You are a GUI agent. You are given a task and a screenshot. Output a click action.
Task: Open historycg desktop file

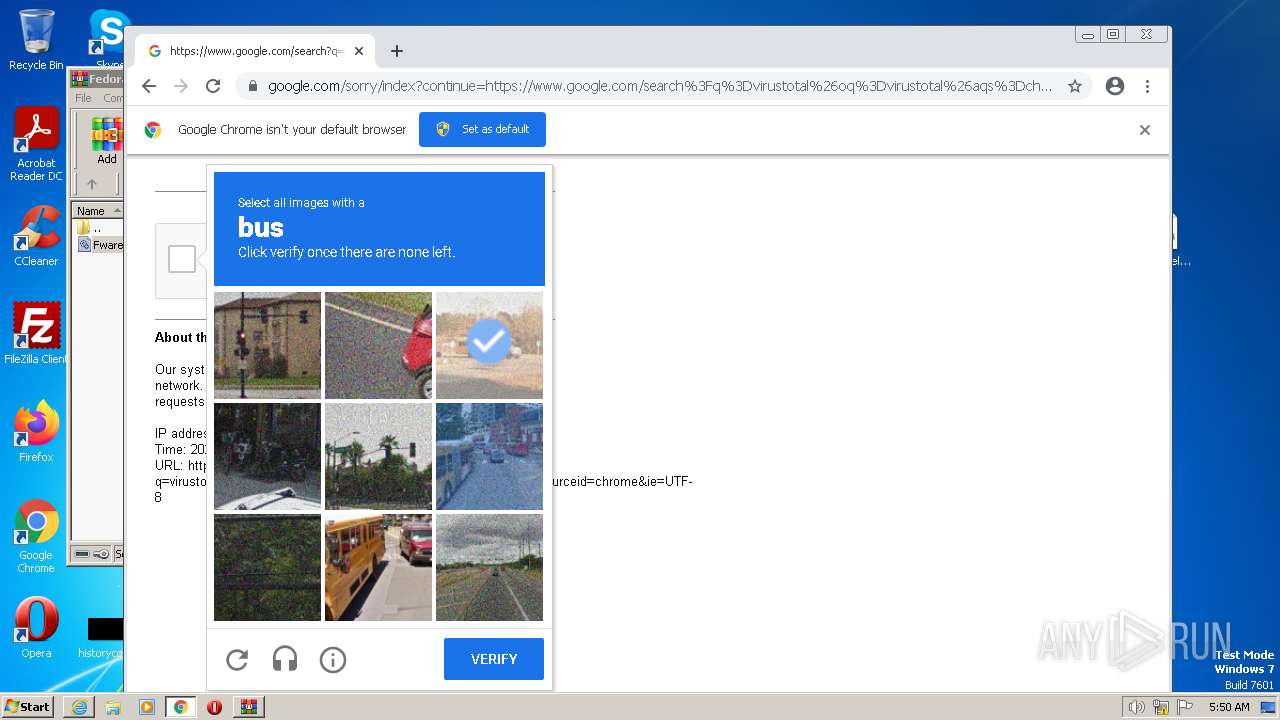(x=100, y=639)
